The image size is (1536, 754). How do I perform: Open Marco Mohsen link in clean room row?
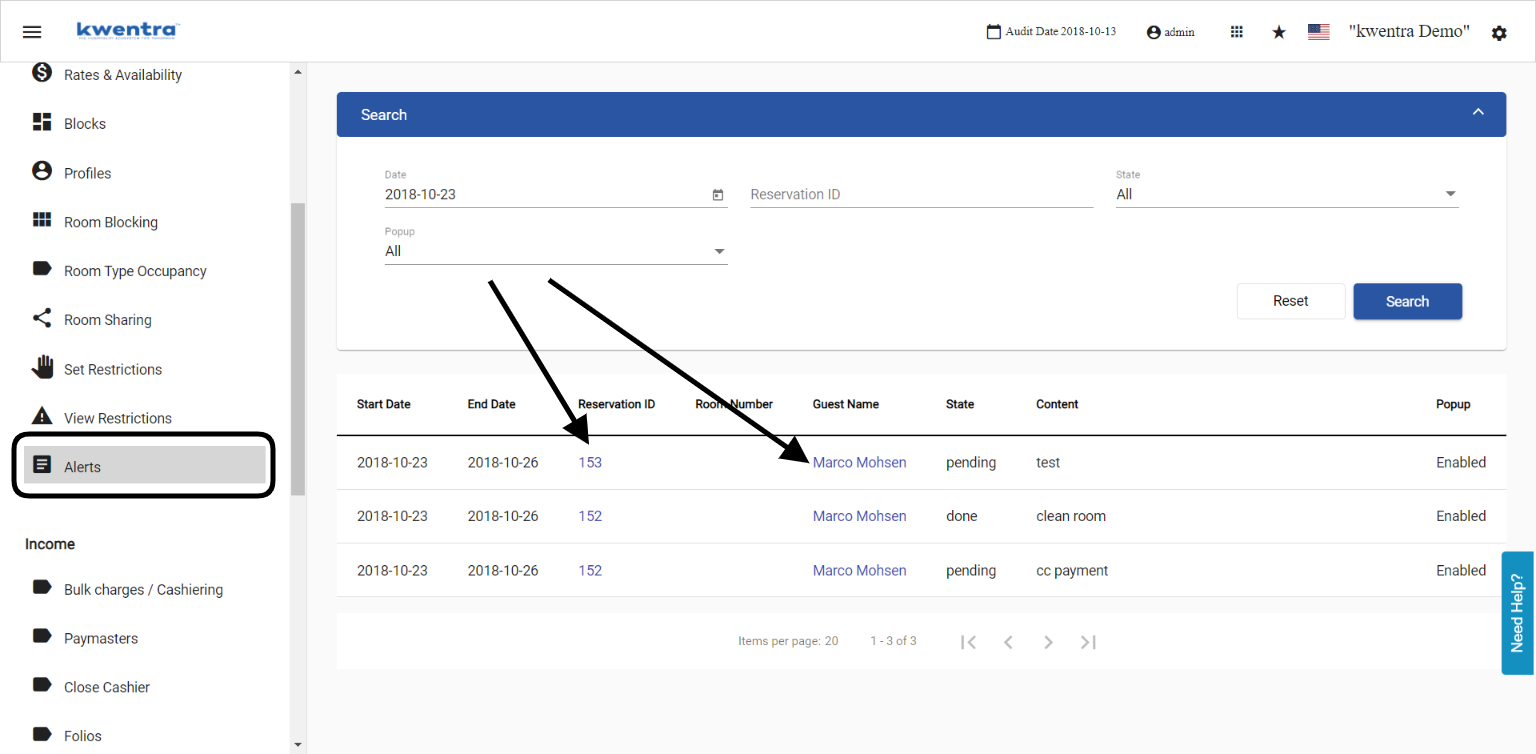tap(859, 516)
